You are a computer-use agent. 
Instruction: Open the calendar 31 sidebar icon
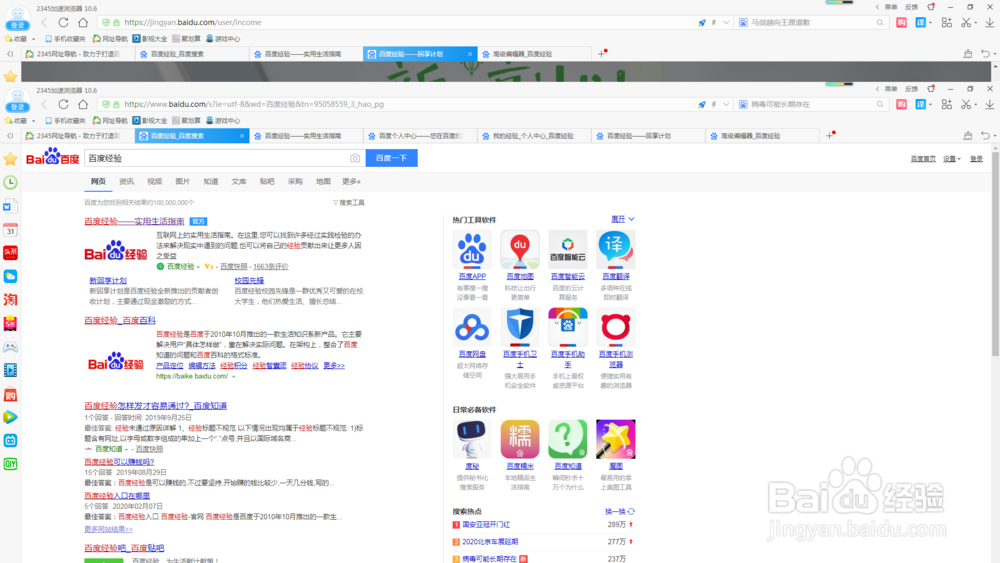pyautogui.click(x=10, y=230)
